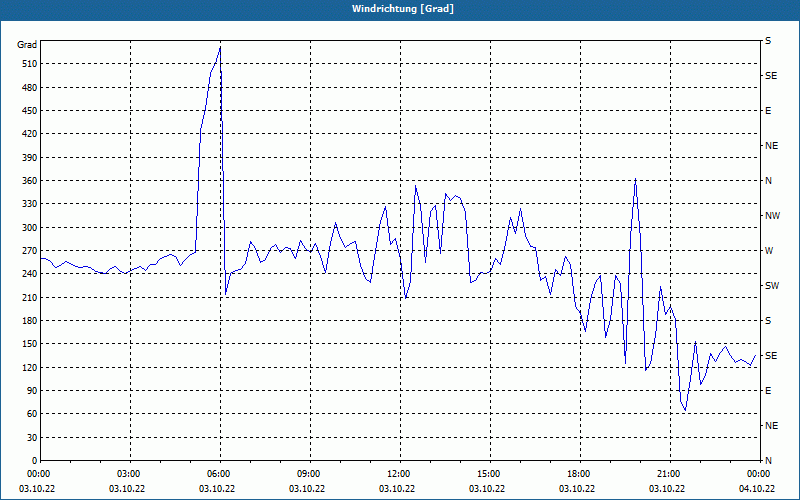Select the 18:00 time label
The height and width of the screenshot is (500, 800).
click(580, 474)
